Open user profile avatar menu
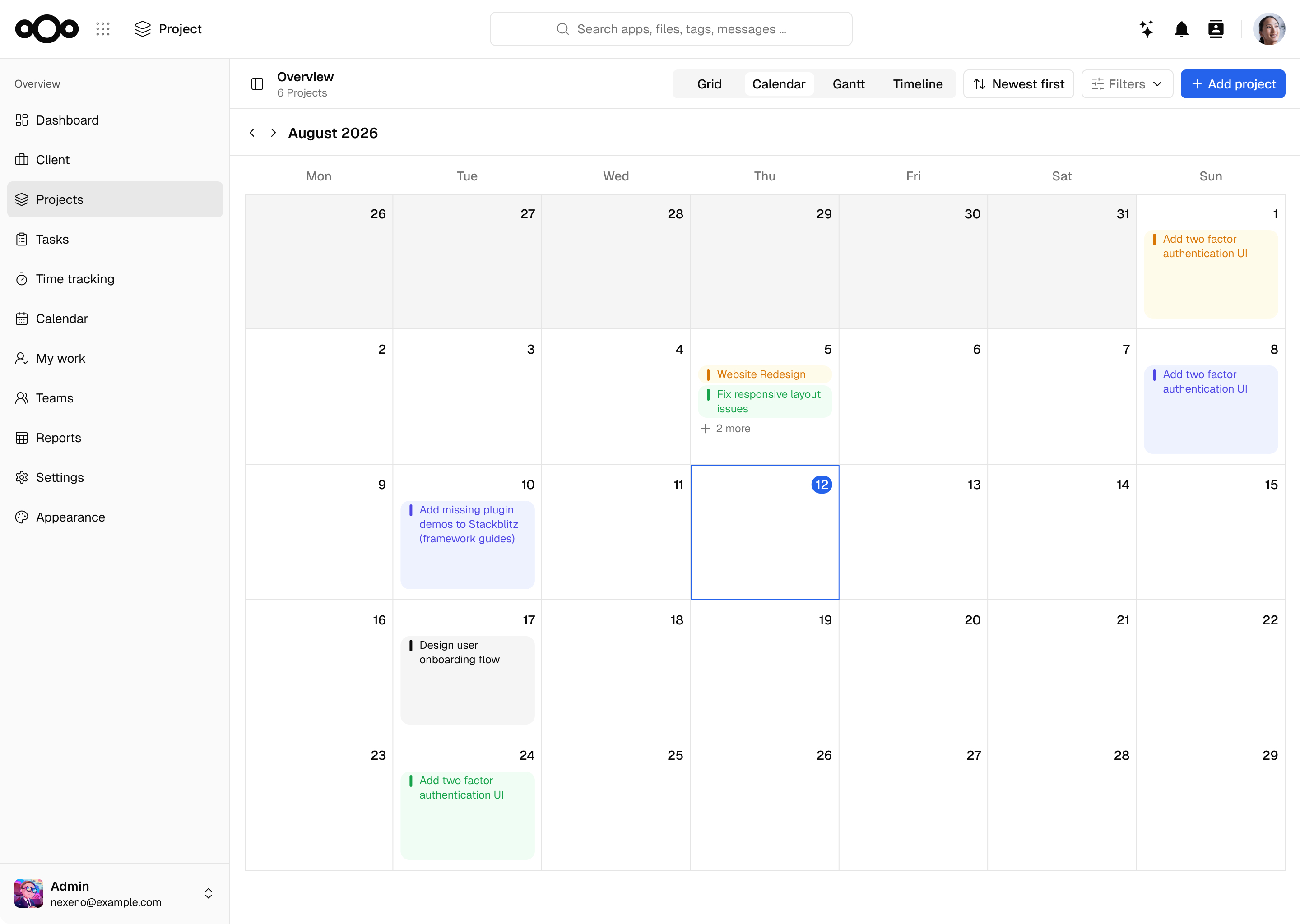Image resolution: width=1300 pixels, height=924 pixels. click(x=1269, y=29)
